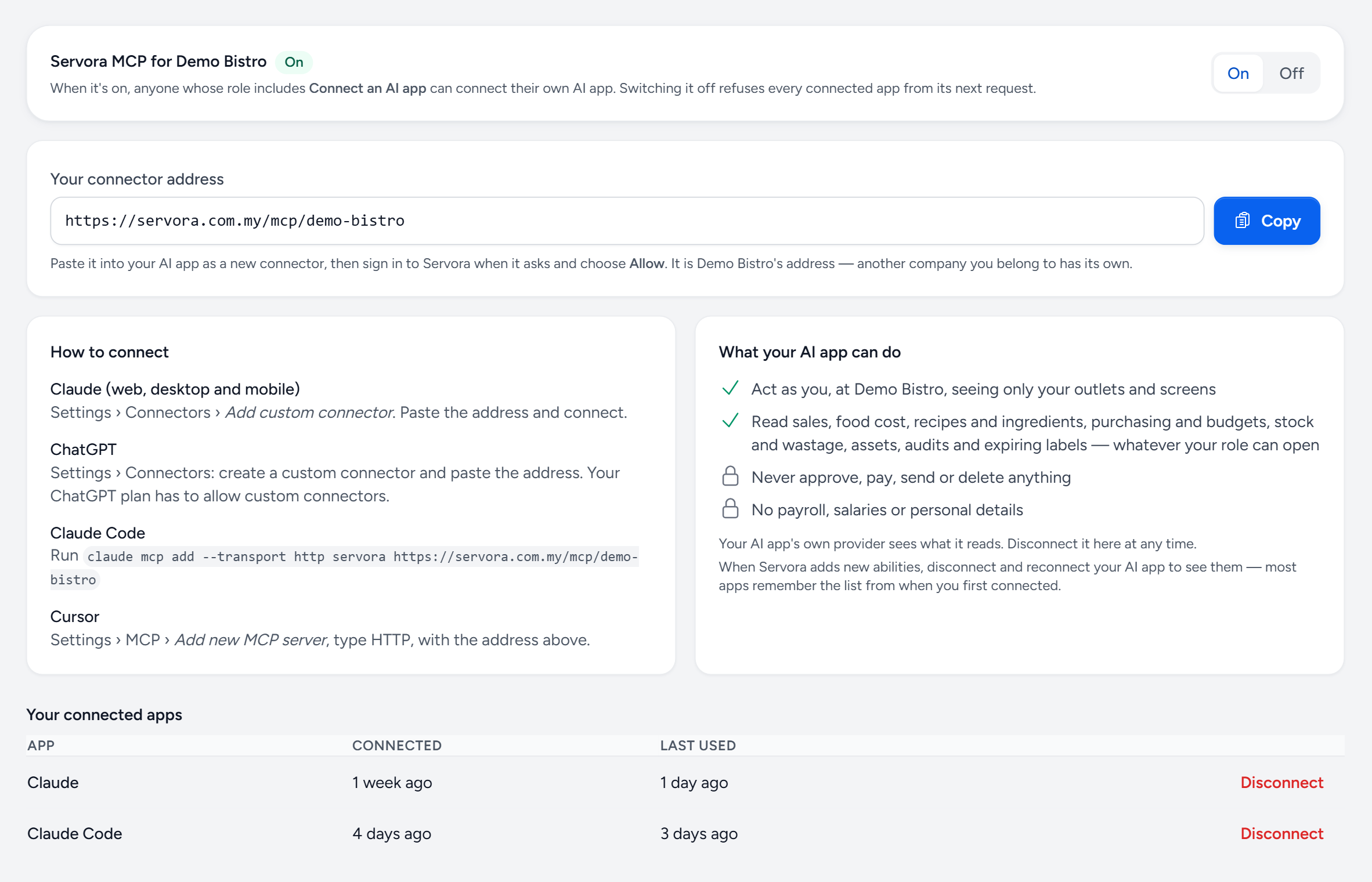Click the 'How to connect' heading
This screenshot has width=1372, height=882.
pyautogui.click(x=110, y=352)
